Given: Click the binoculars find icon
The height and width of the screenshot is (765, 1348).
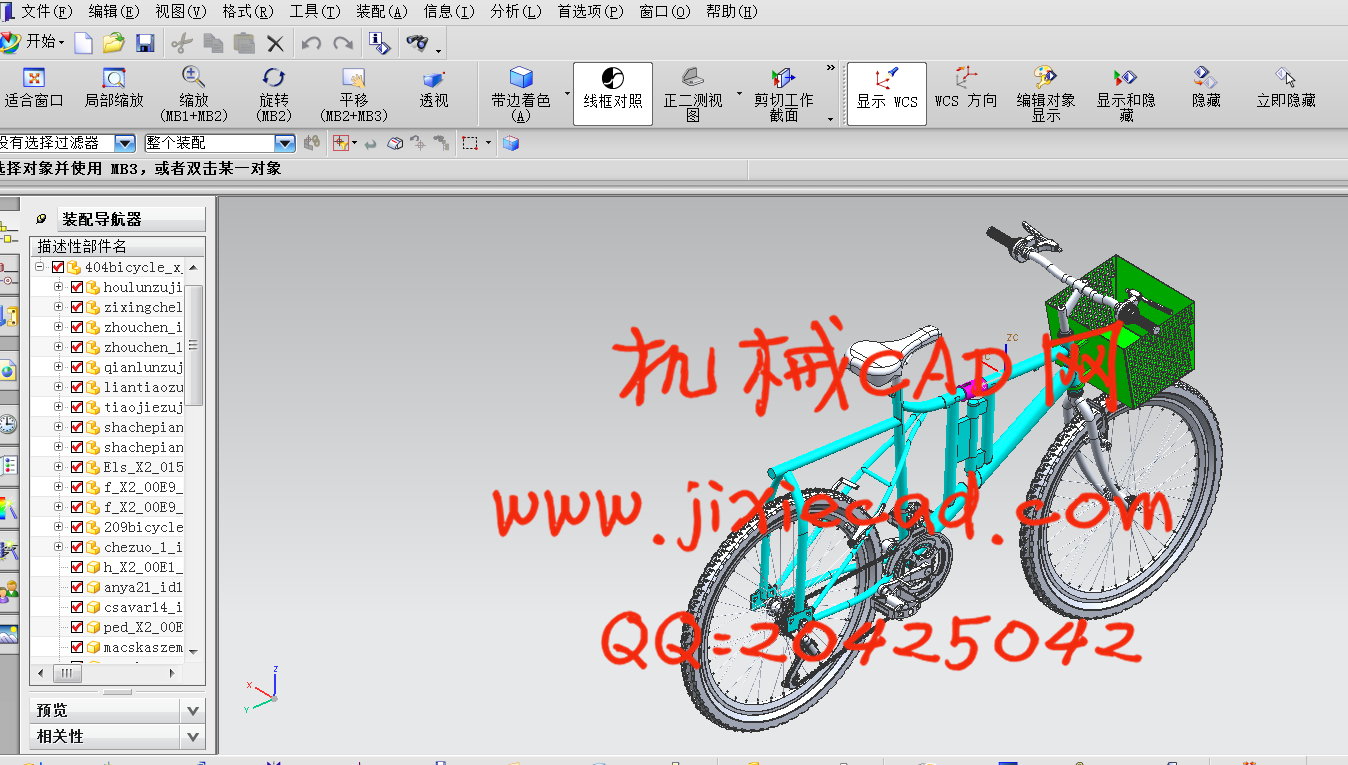Looking at the screenshot, I should click(418, 42).
